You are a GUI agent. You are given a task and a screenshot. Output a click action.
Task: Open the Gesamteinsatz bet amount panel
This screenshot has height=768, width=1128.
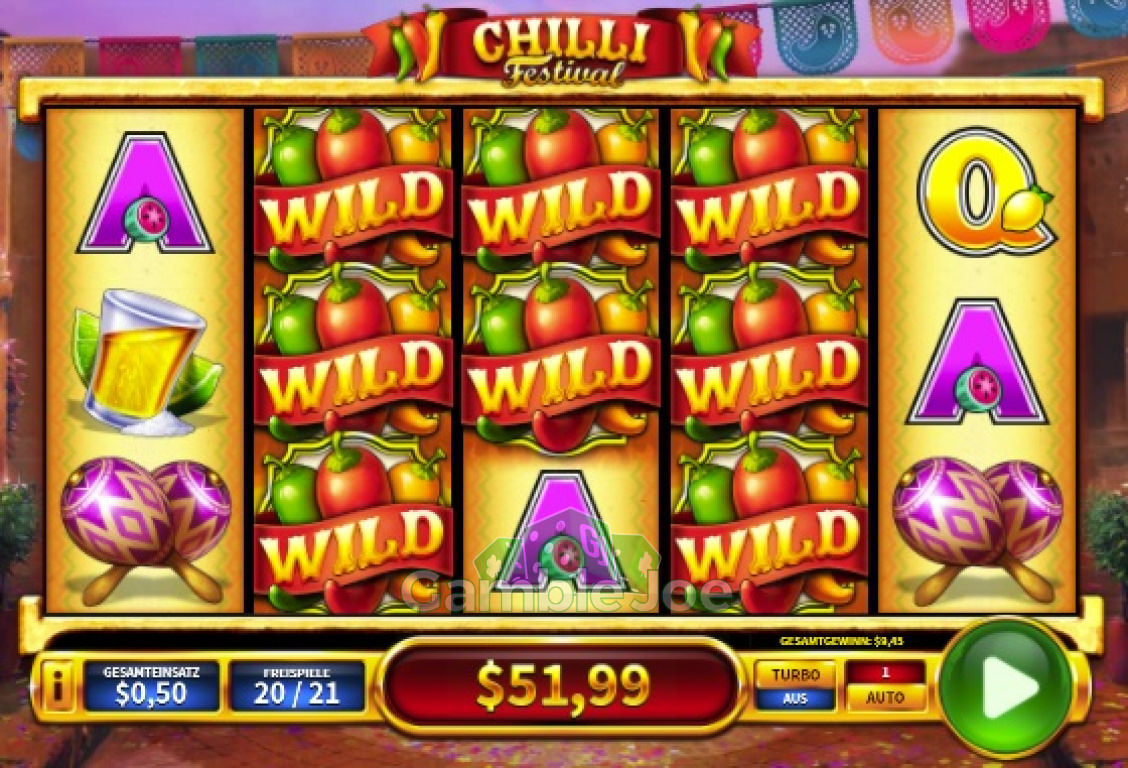point(151,686)
